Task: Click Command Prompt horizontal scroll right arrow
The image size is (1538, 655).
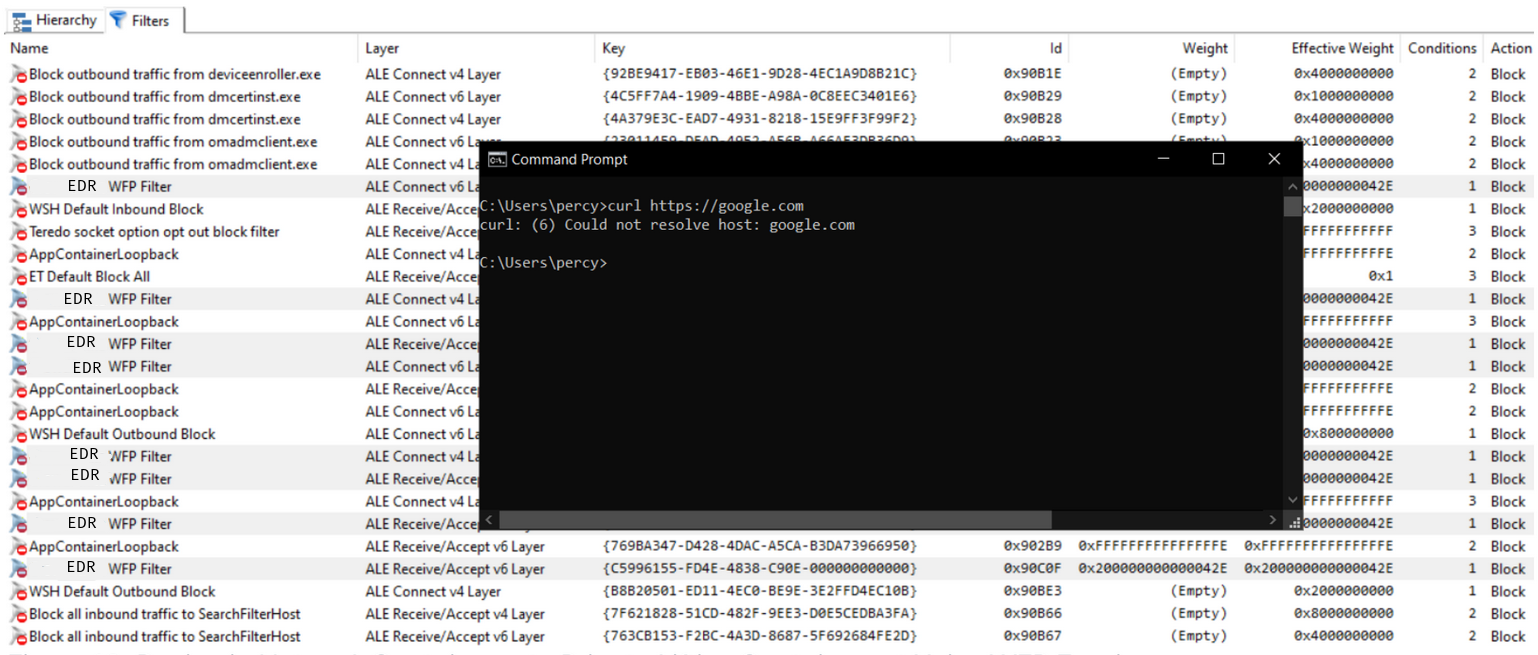Action: tap(1273, 520)
